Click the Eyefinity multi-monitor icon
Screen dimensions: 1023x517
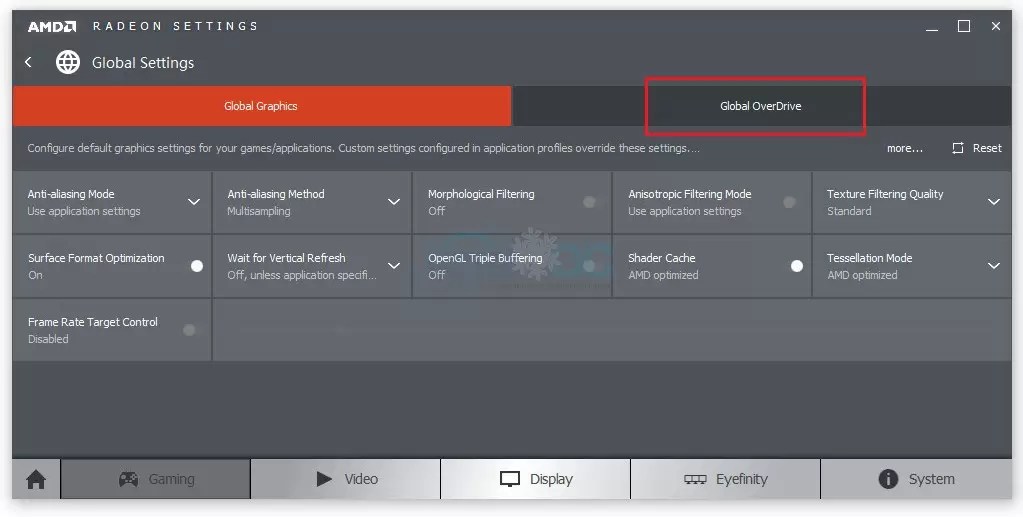(695, 479)
